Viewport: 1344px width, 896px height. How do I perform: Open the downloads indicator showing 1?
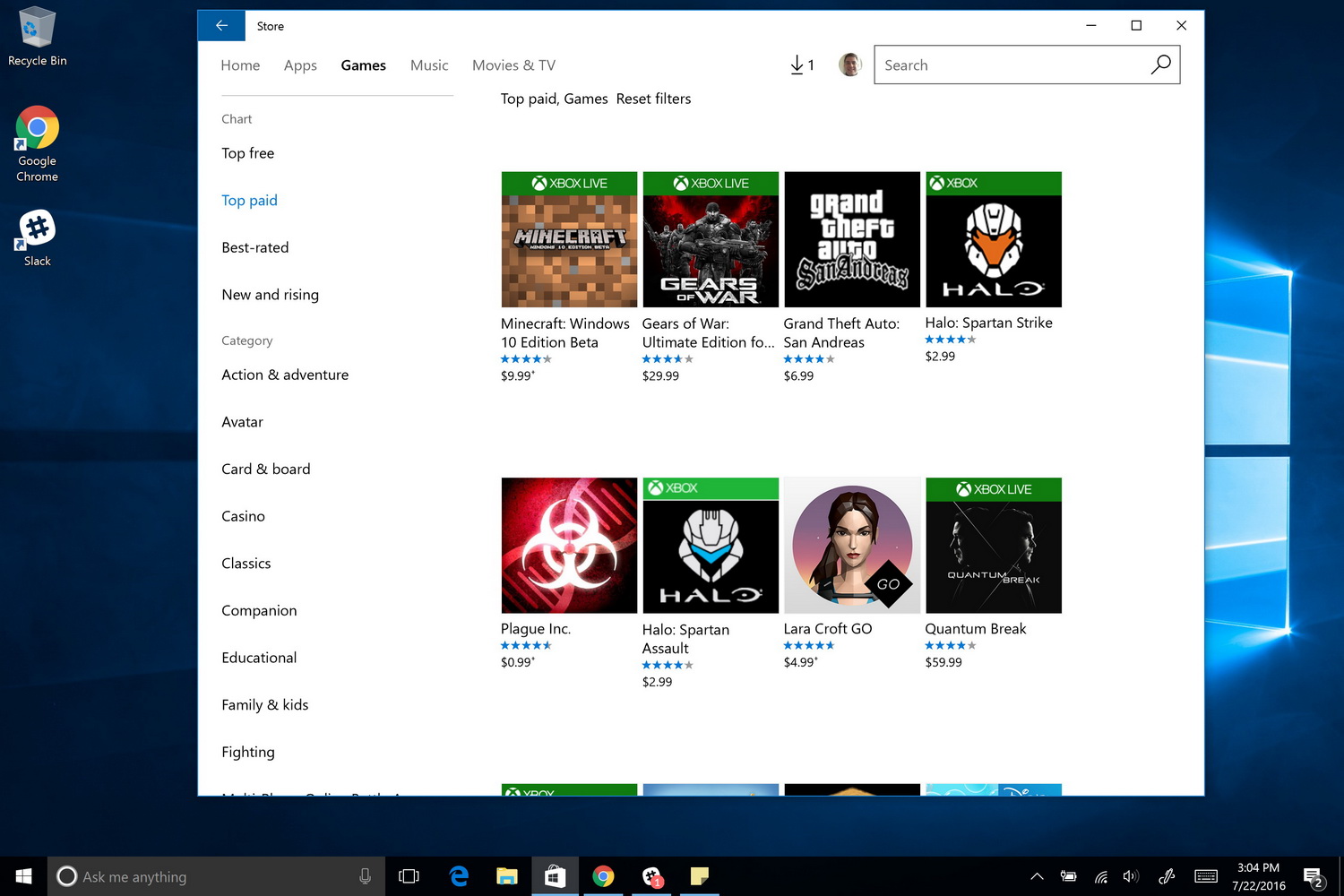(x=802, y=65)
